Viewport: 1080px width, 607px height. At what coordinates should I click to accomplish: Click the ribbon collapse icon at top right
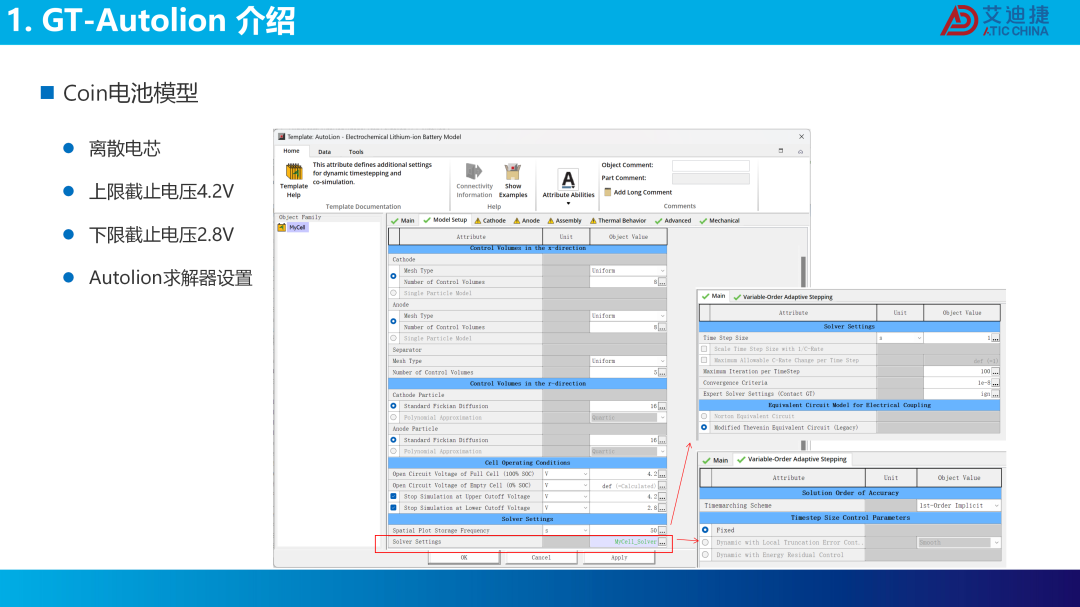coord(800,152)
